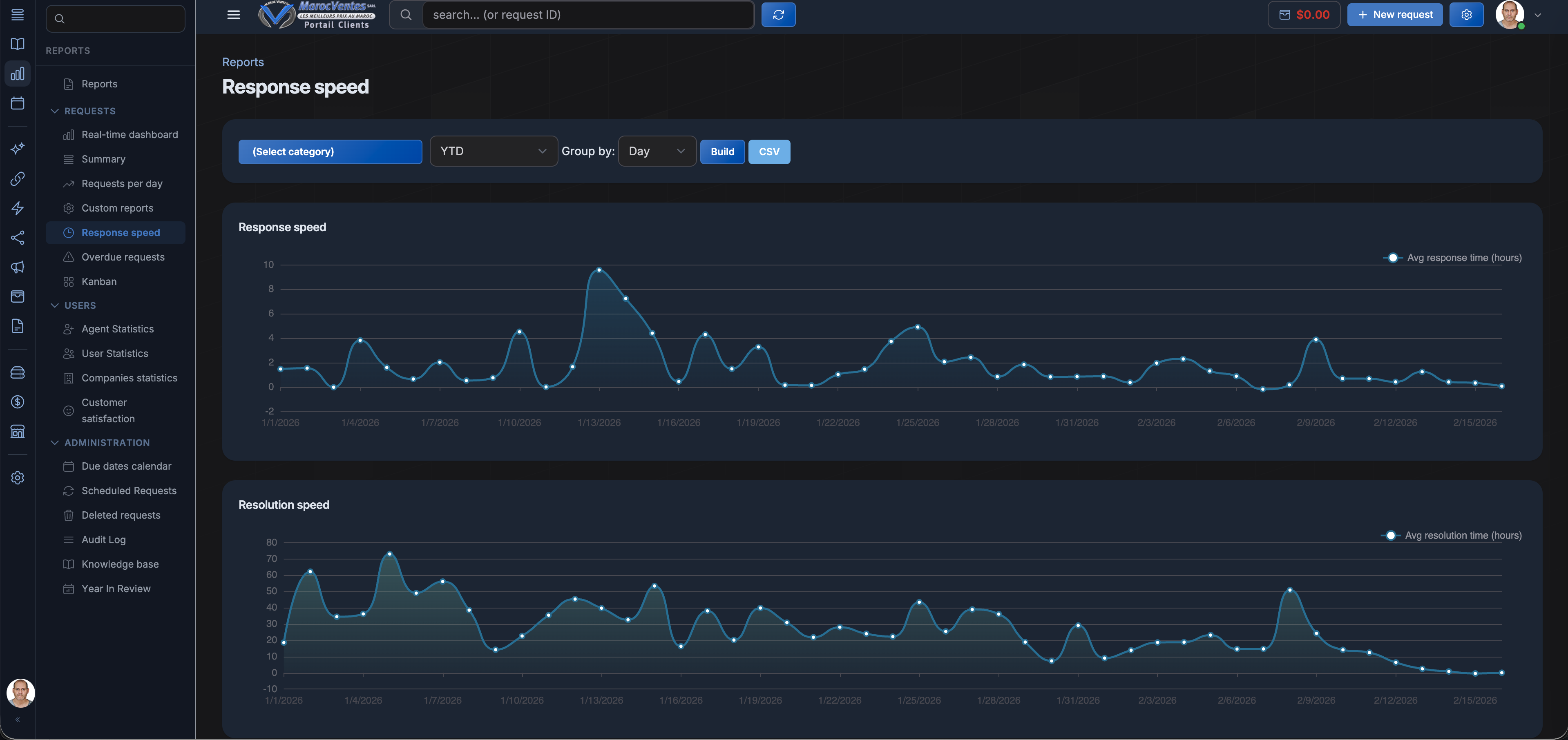This screenshot has height=740, width=1568.
Task: Select the Reports bar-chart icon in sidebar rail
Action: [x=17, y=74]
